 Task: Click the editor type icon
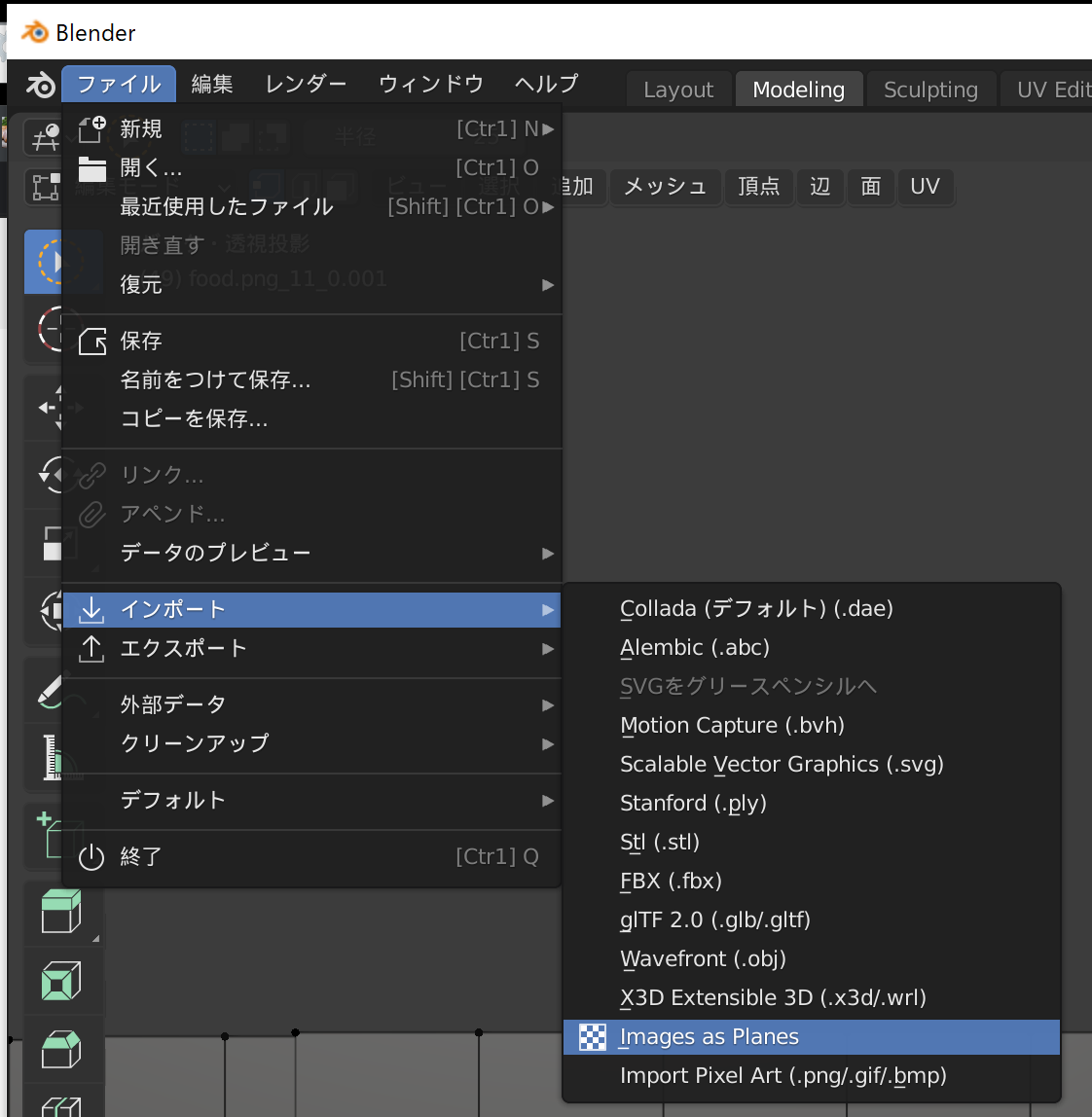(x=44, y=136)
